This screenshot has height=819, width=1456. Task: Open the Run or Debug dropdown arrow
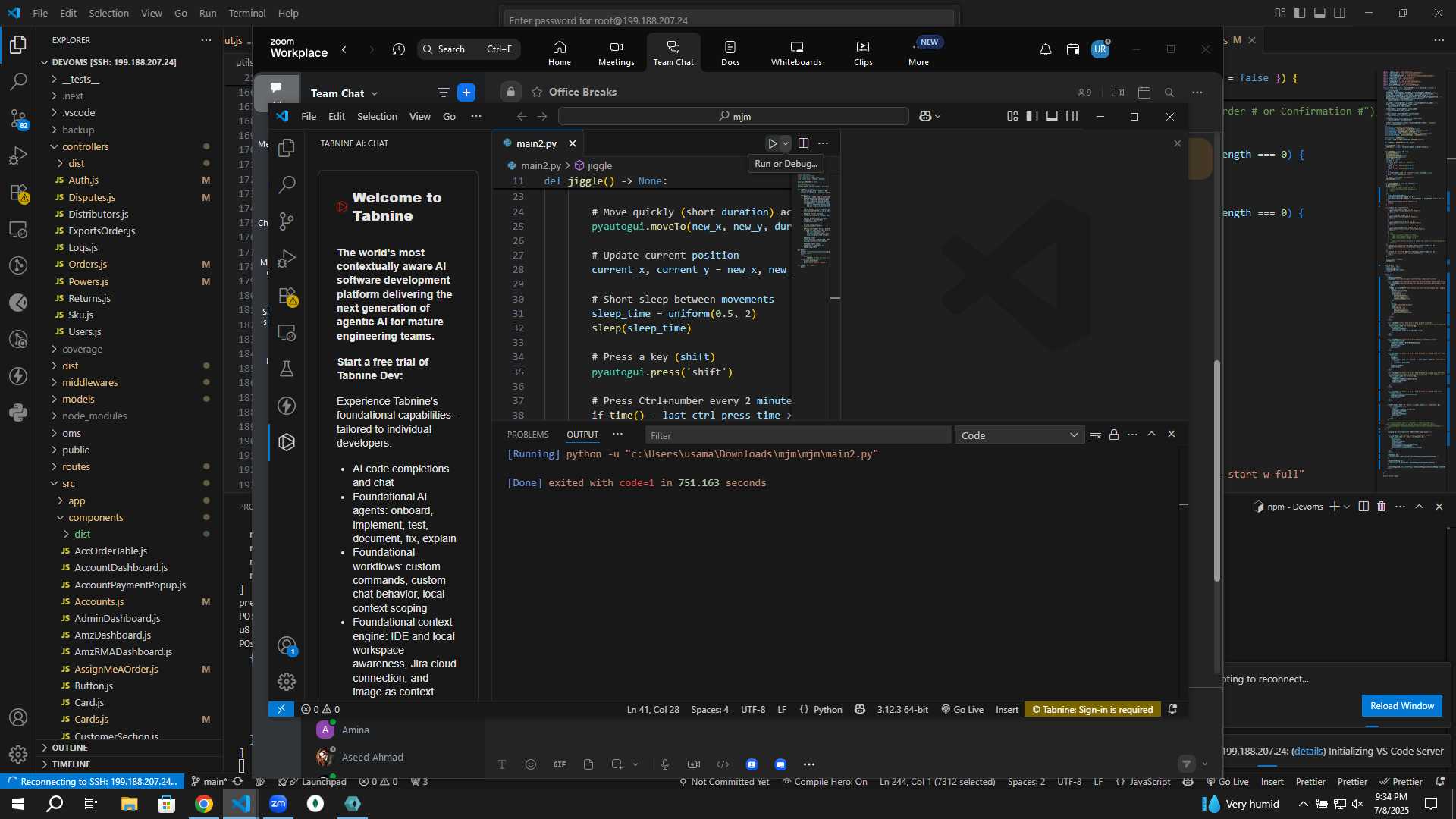point(786,143)
